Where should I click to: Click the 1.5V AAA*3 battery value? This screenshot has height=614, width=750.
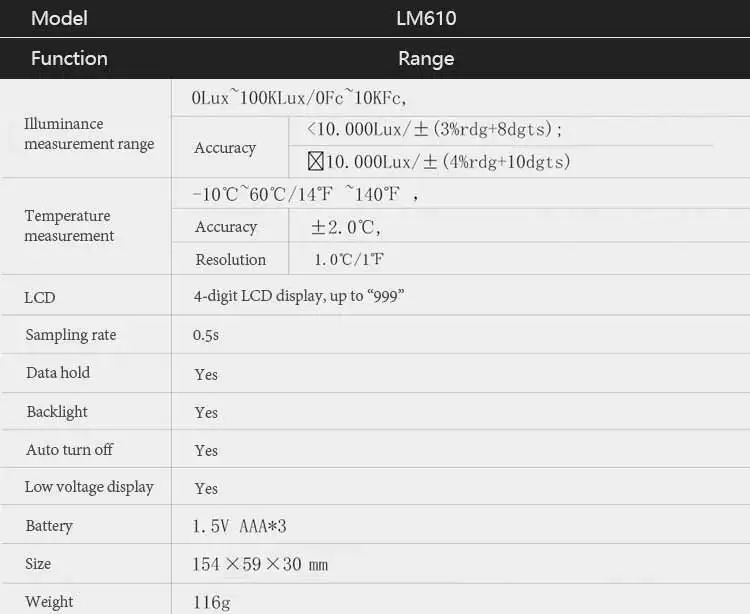pos(240,526)
